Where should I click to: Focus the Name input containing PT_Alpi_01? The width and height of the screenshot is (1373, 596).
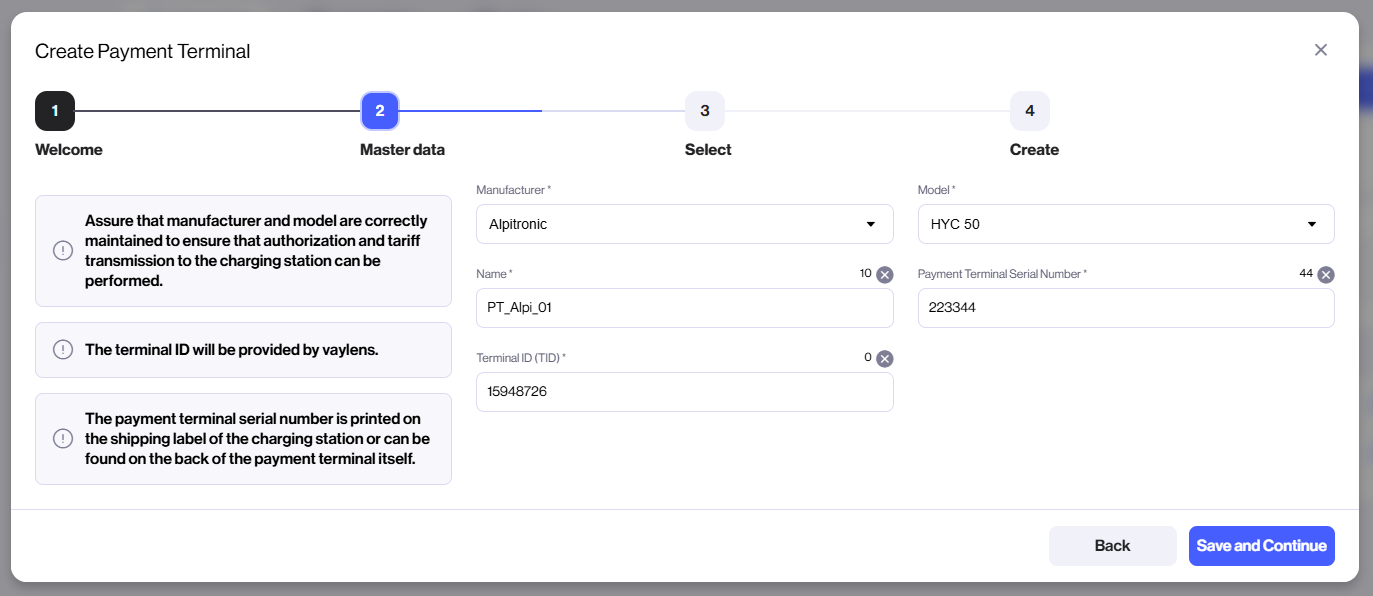[x=684, y=308]
